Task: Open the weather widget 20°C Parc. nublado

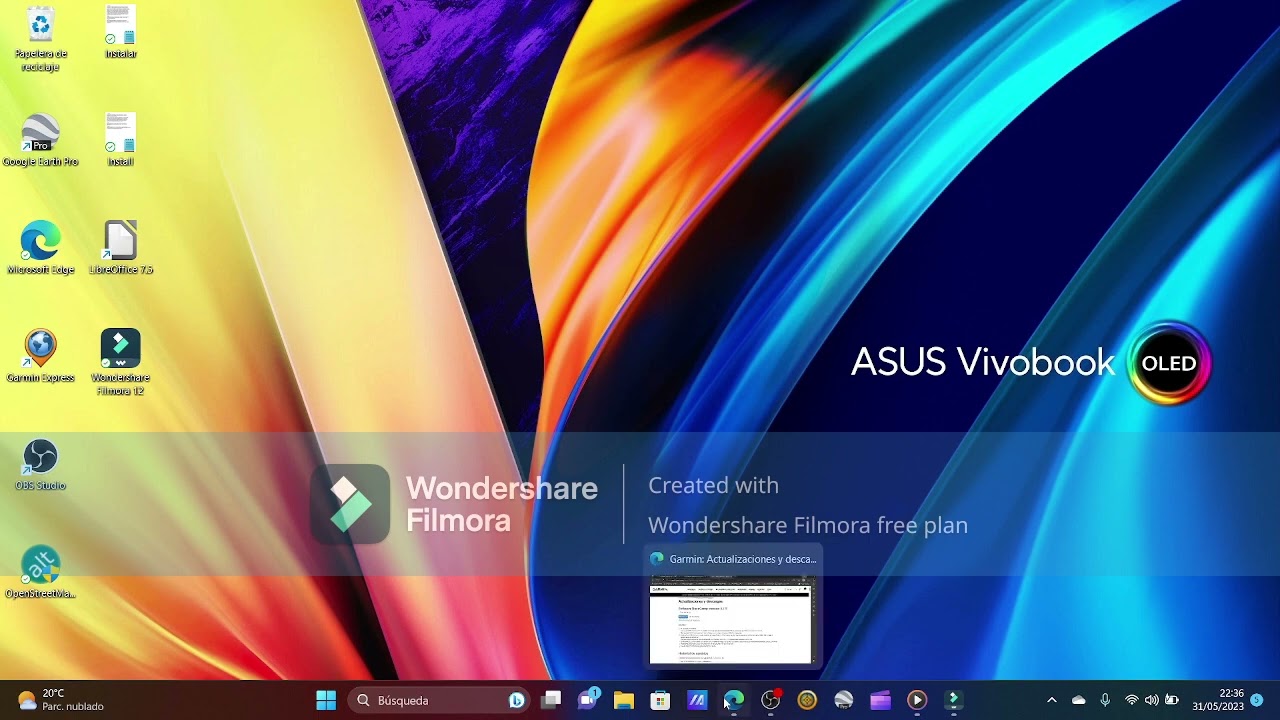Action: [x=61, y=700]
